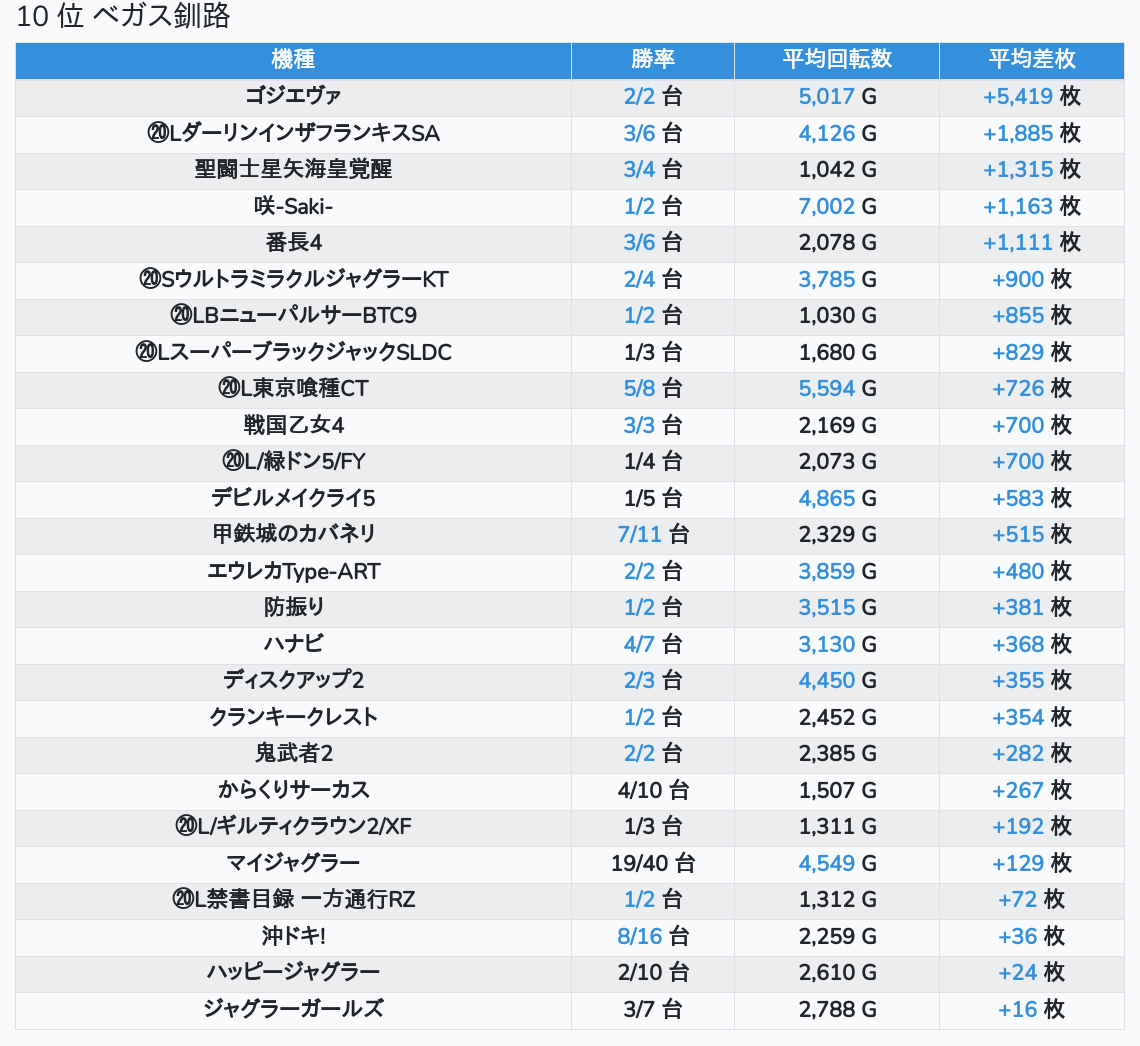Click the +16 枚 value

coord(1032,1010)
